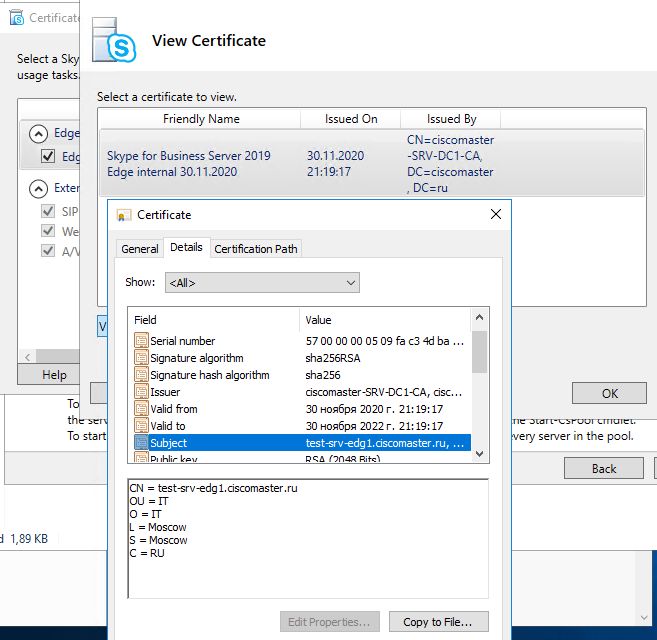Switch to the Certification Path tab
The image size is (657, 640).
coord(256,249)
